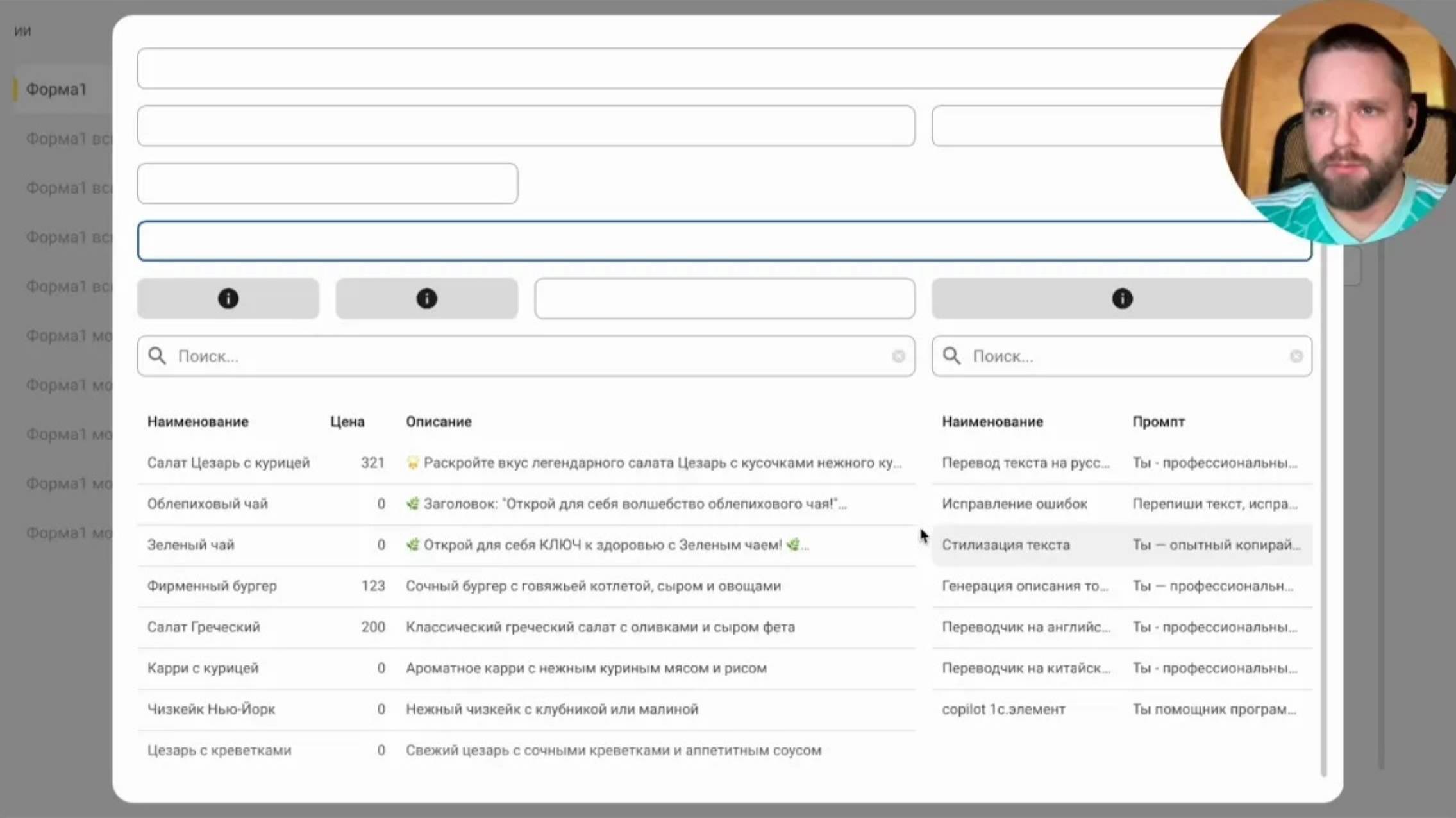Click the dialog's vertical scrollbar
The image size is (1456, 818).
(1323, 513)
